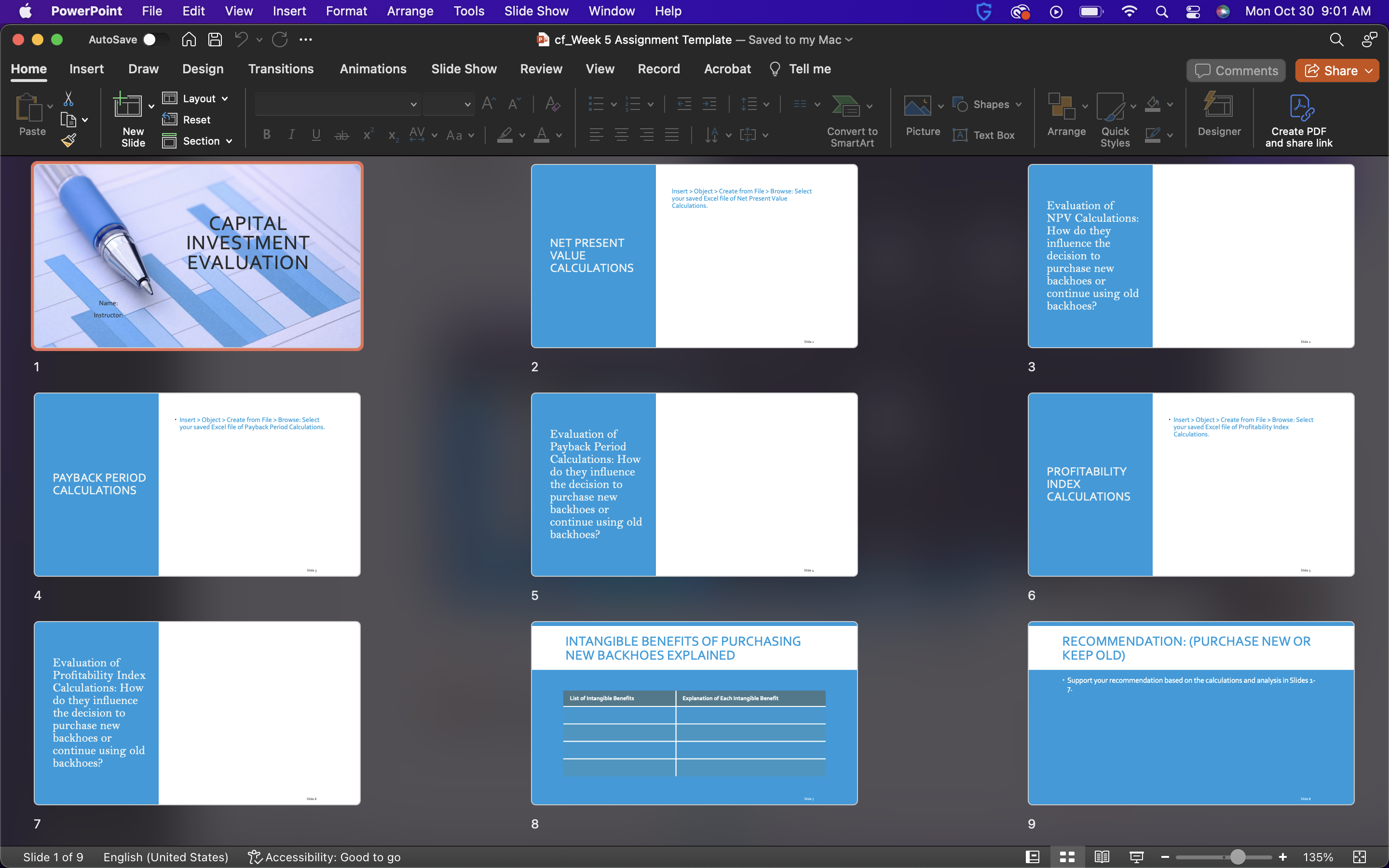The image size is (1389, 868).
Task: Click the zoom slider handle
Action: coord(1238,856)
